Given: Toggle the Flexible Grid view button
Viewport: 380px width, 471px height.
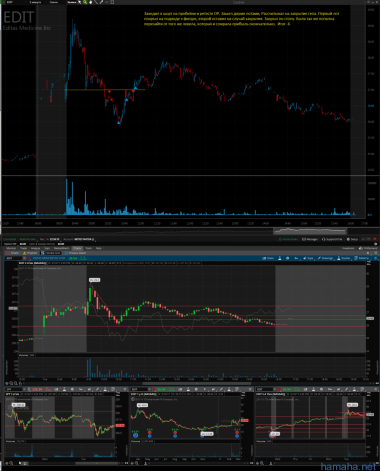Looking at the screenshot, I should pos(51,253).
